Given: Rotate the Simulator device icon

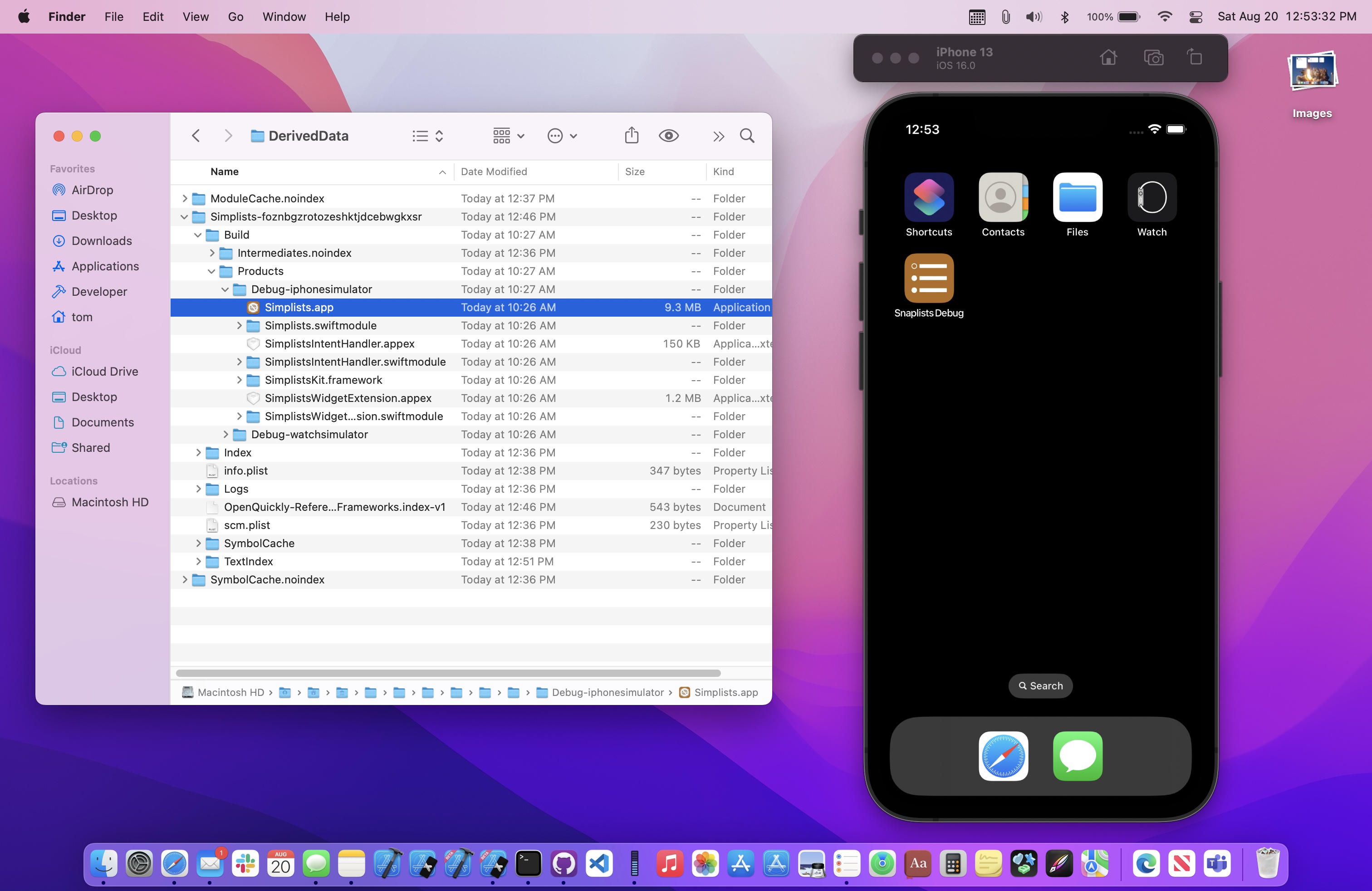Looking at the screenshot, I should [1195, 58].
